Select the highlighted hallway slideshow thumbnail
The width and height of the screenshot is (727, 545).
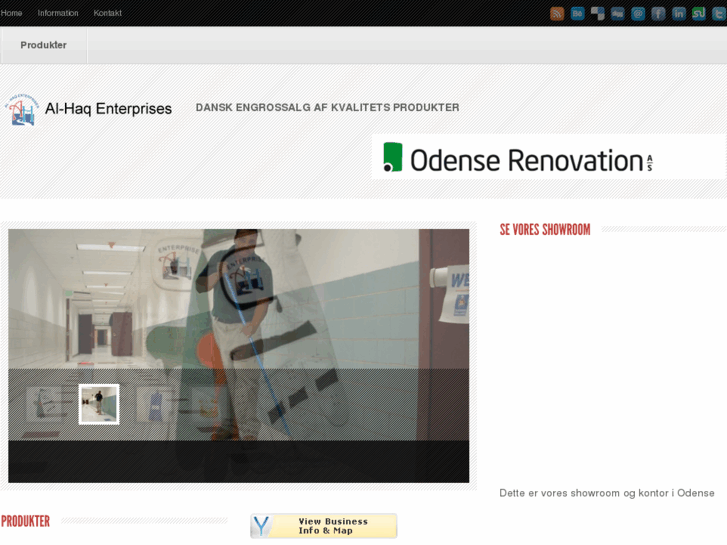99,404
